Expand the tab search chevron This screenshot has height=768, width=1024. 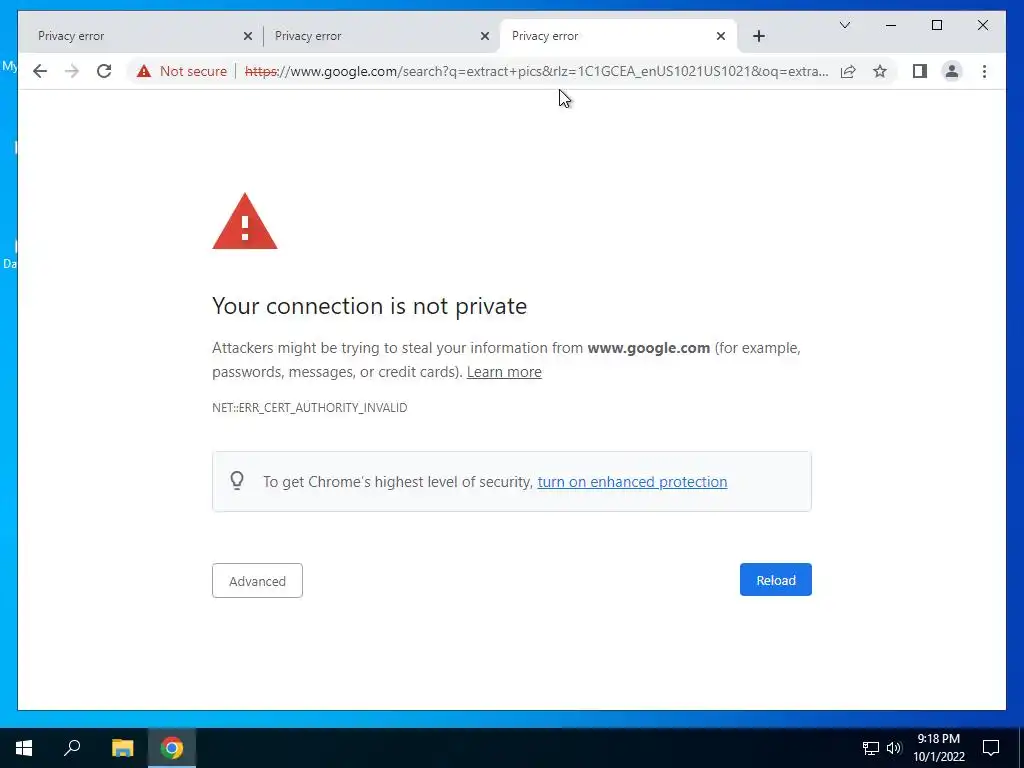pyautogui.click(x=844, y=25)
